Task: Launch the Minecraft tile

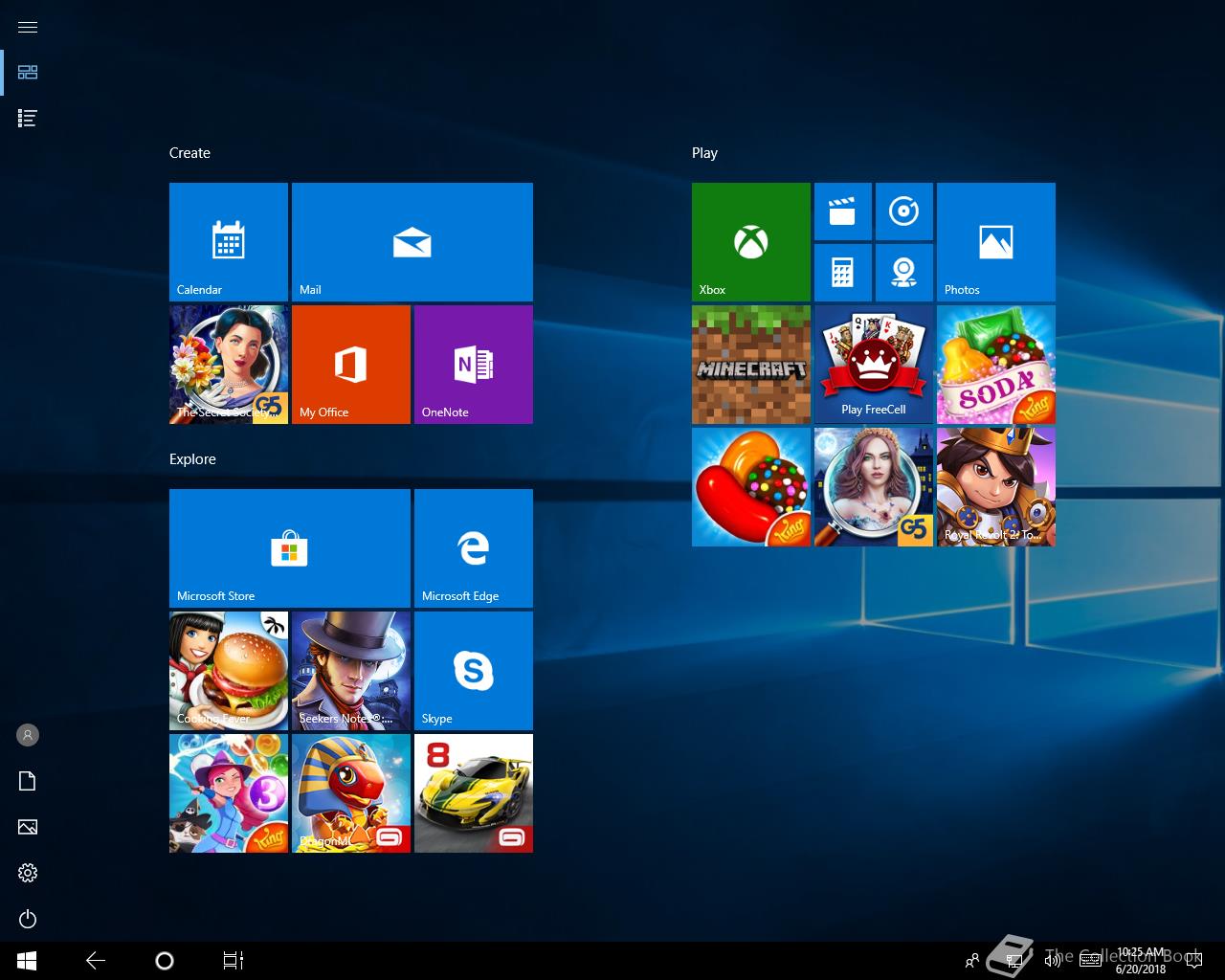Action: pos(751,365)
